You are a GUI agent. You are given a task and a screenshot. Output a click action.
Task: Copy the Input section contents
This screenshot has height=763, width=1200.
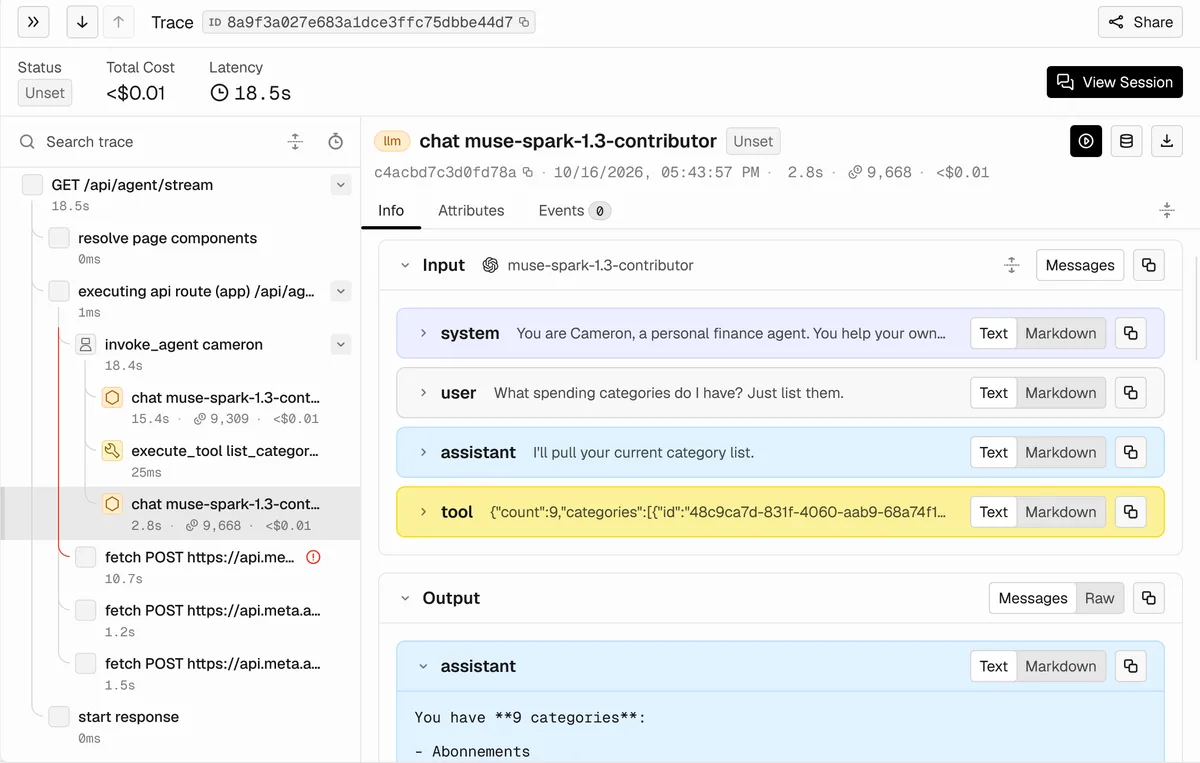1149,265
